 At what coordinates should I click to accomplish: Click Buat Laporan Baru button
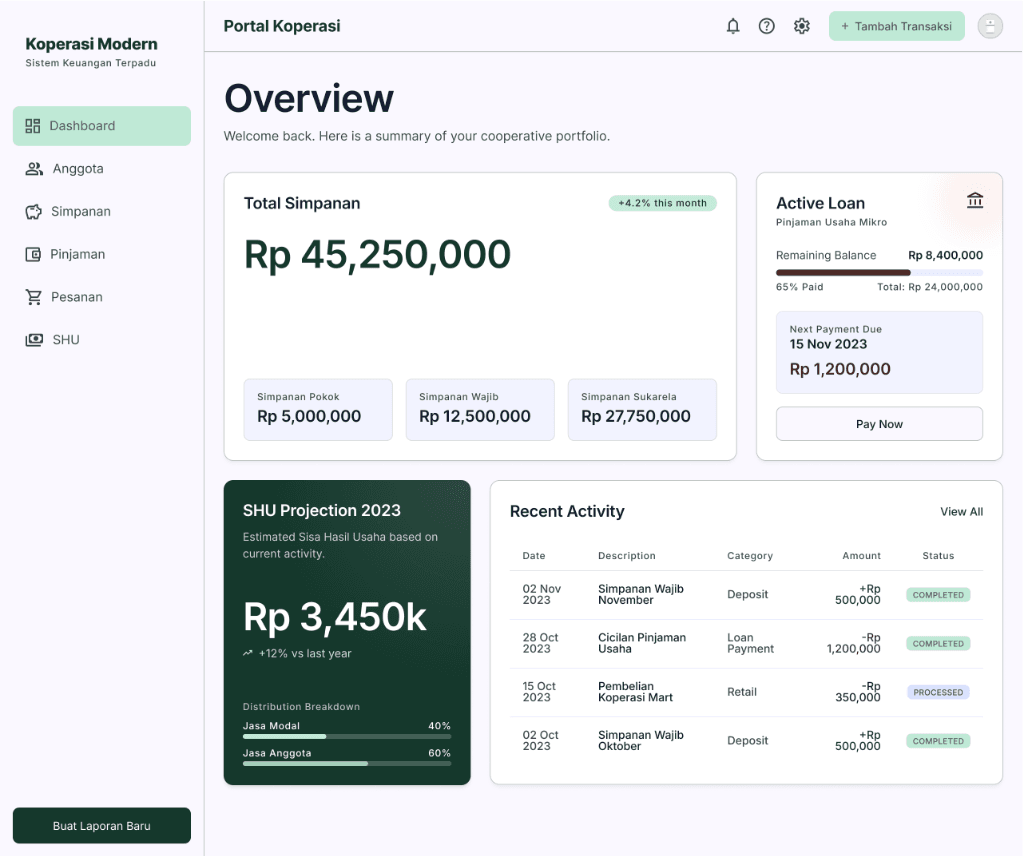click(102, 826)
